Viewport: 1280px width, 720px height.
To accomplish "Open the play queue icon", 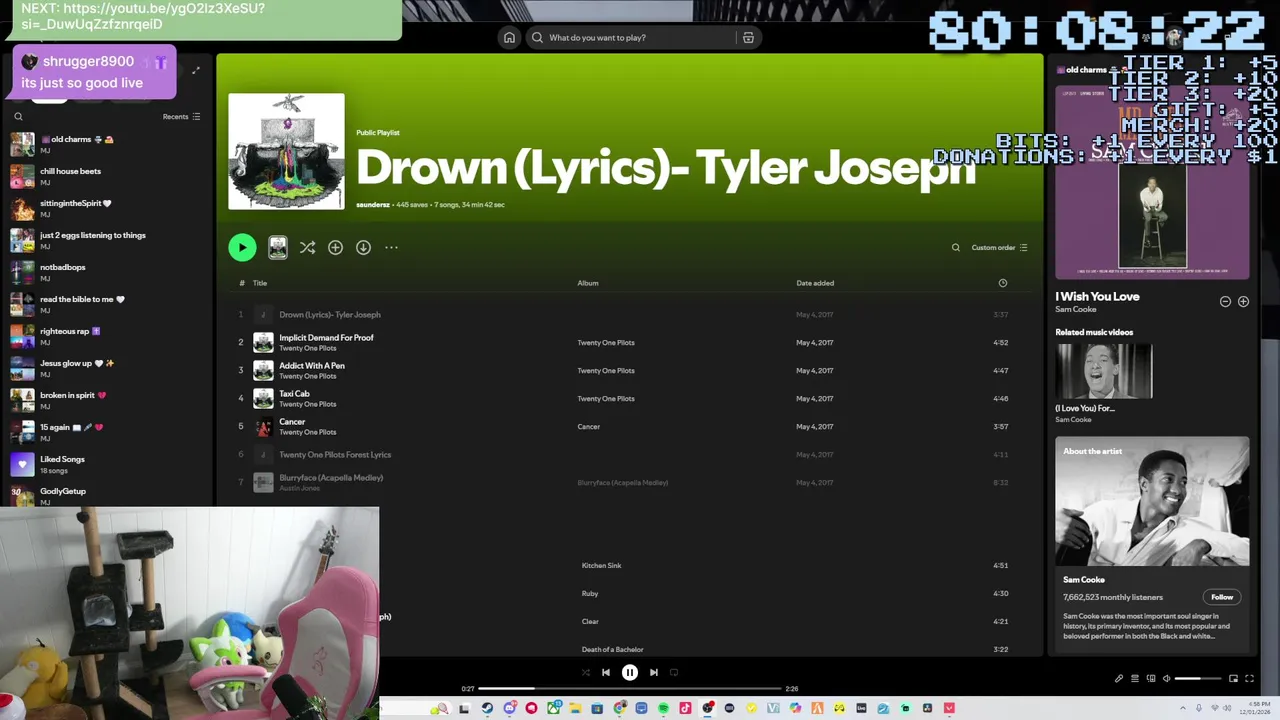I will pyautogui.click(x=1135, y=679).
